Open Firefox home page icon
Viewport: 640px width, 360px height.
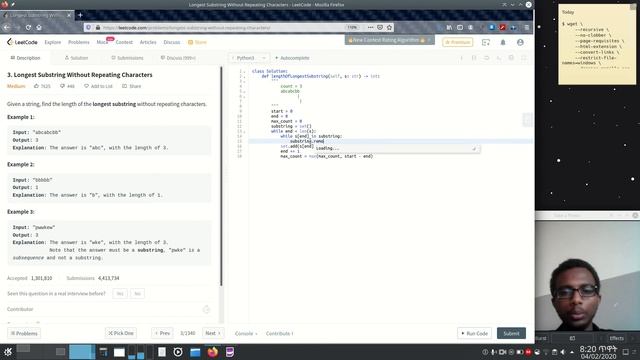(x=39, y=27)
